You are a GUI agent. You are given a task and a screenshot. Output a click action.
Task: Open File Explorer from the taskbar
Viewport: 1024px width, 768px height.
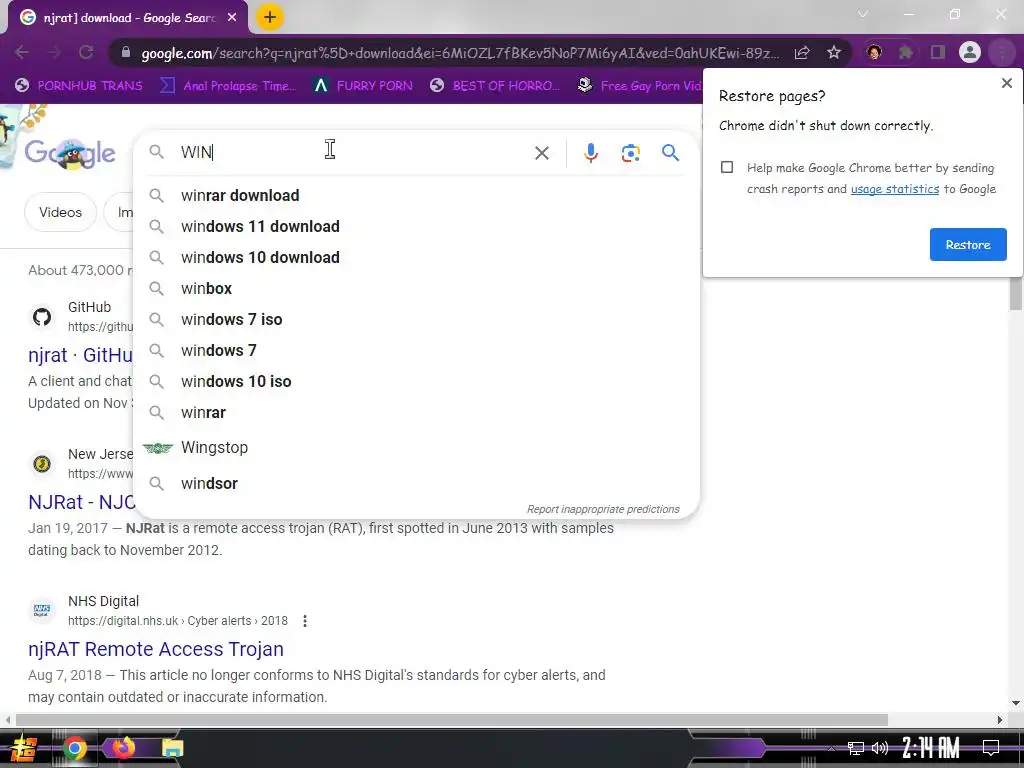click(172, 748)
